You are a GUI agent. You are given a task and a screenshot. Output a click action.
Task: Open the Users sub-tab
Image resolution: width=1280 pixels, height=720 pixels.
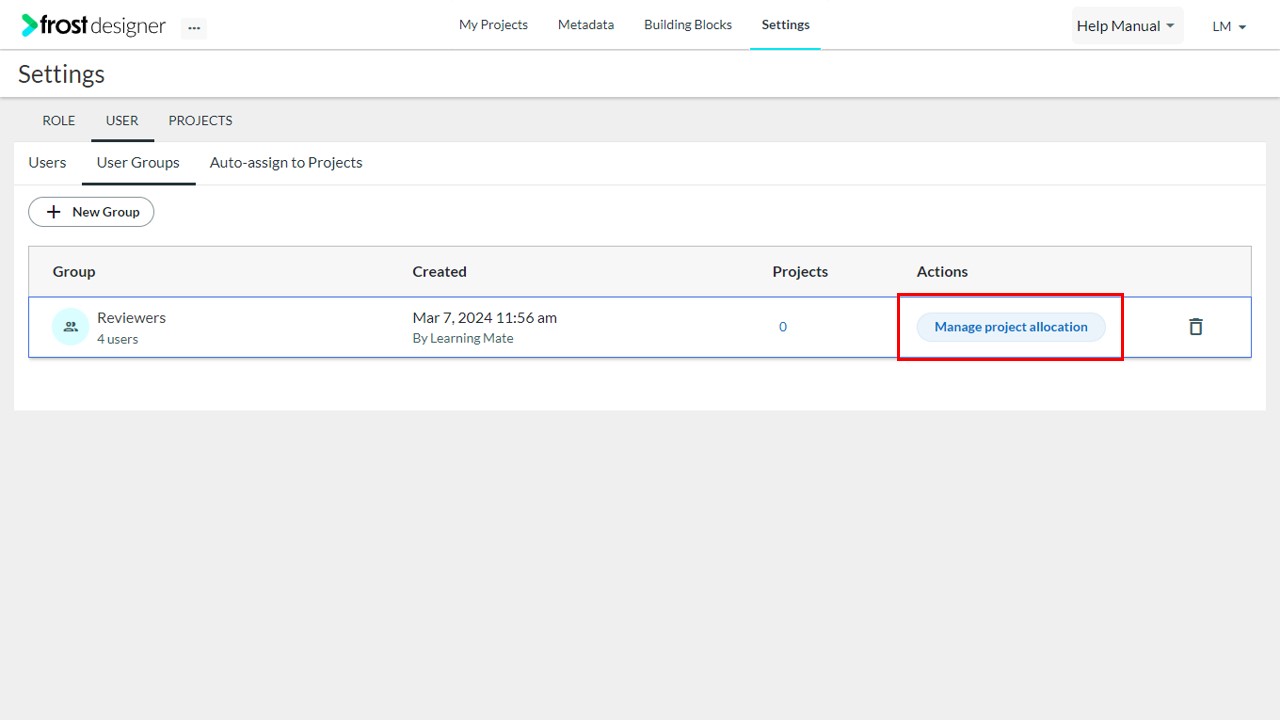click(x=47, y=163)
